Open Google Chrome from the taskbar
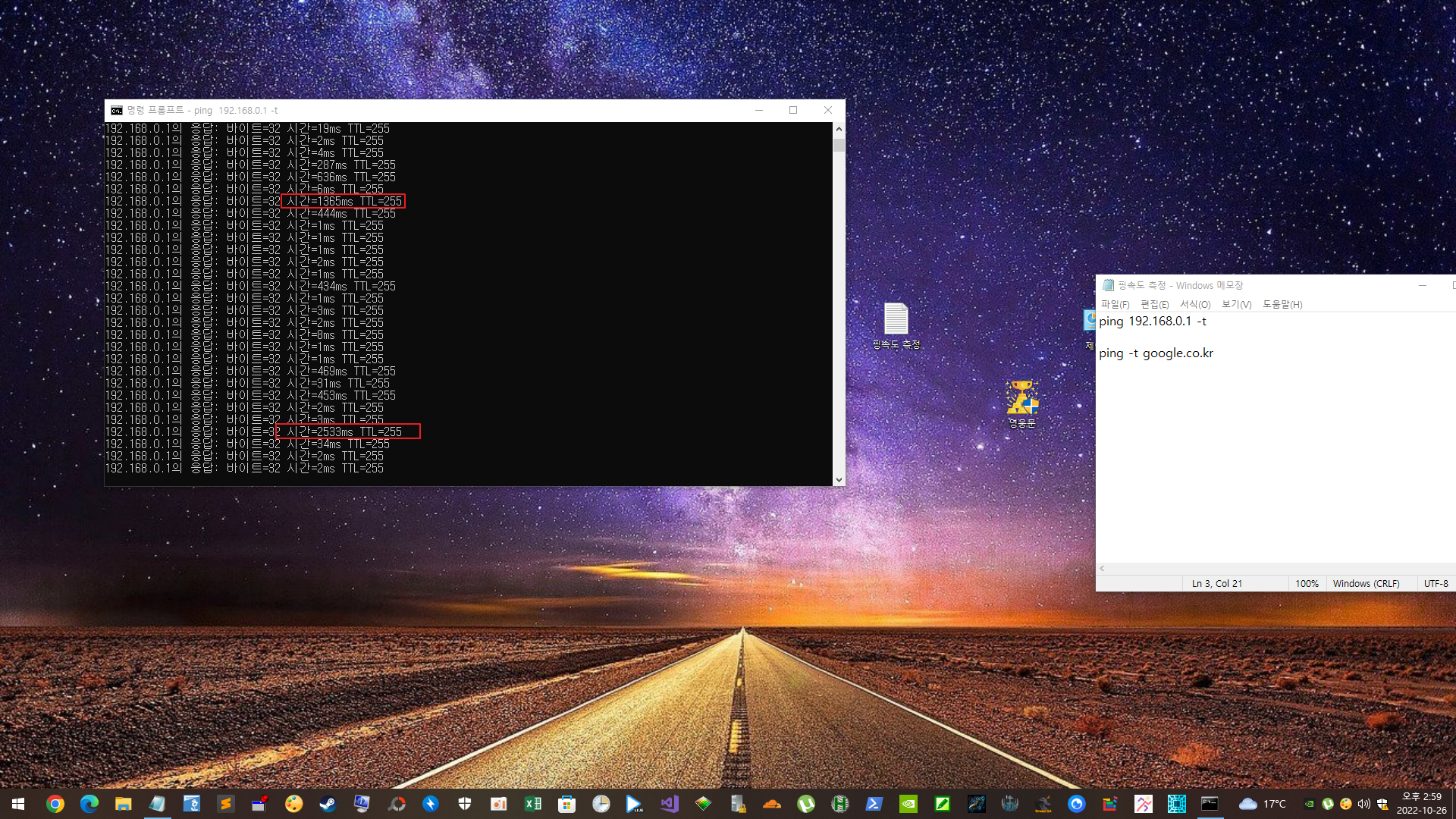 click(x=55, y=804)
